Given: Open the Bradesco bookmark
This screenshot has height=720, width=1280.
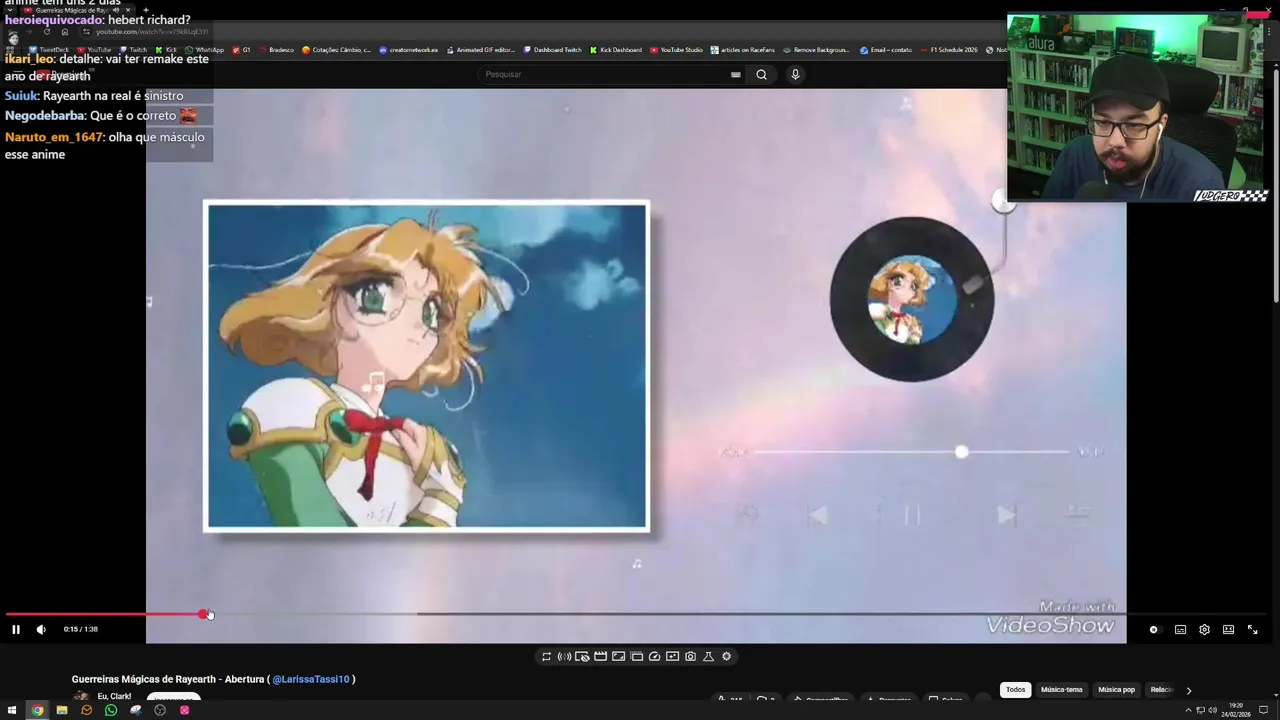Looking at the screenshot, I should pyautogui.click(x=276, y=50).
